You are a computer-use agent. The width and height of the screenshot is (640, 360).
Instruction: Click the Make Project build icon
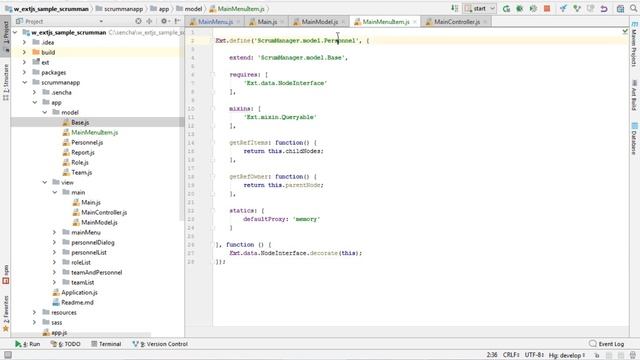point(454,9)
